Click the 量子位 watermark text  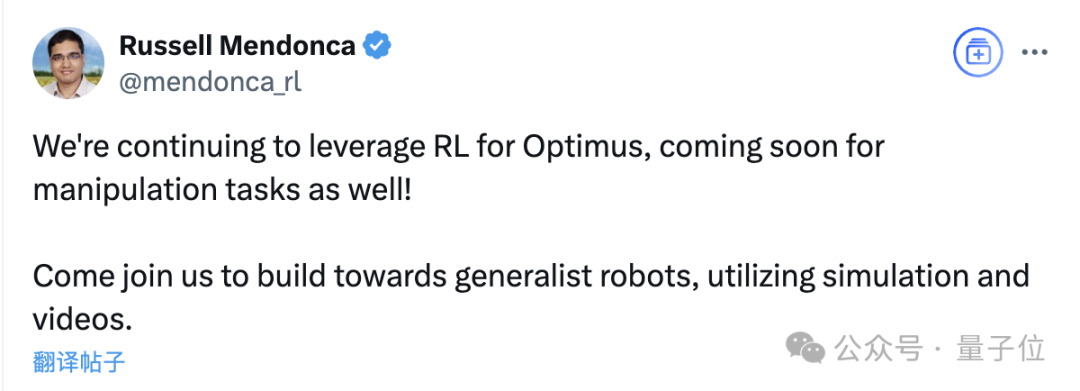(1001, 348)
